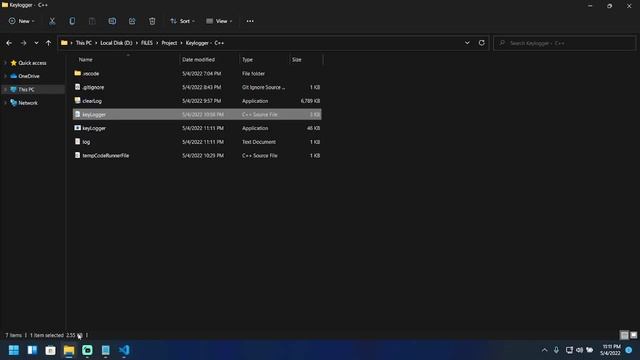Expand the This PC tree node

click(x=5, y=89)
